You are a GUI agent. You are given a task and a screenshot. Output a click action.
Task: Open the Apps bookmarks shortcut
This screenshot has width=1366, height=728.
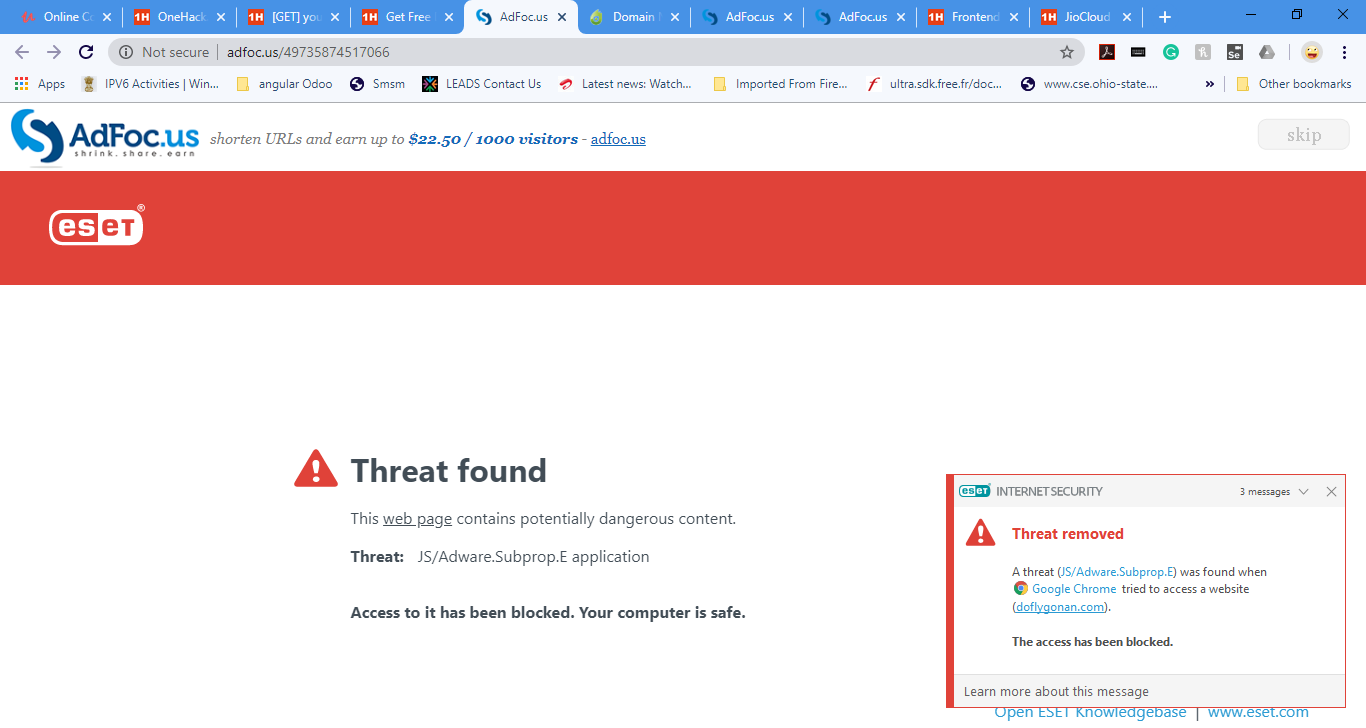pyautogui.click(x=40, y=84)
